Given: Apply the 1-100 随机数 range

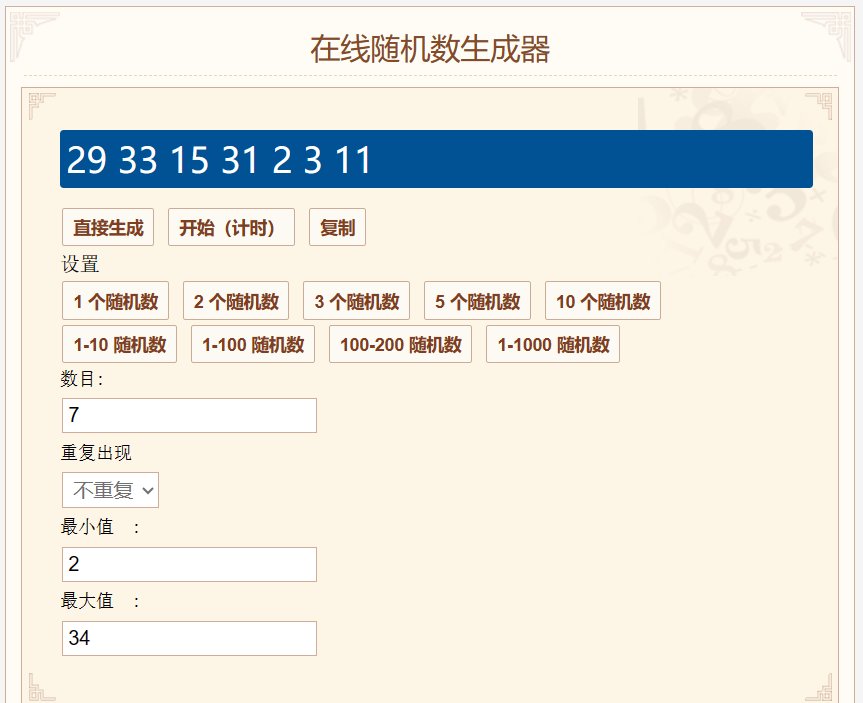Looking at the screenshot, I should point(253,344).
